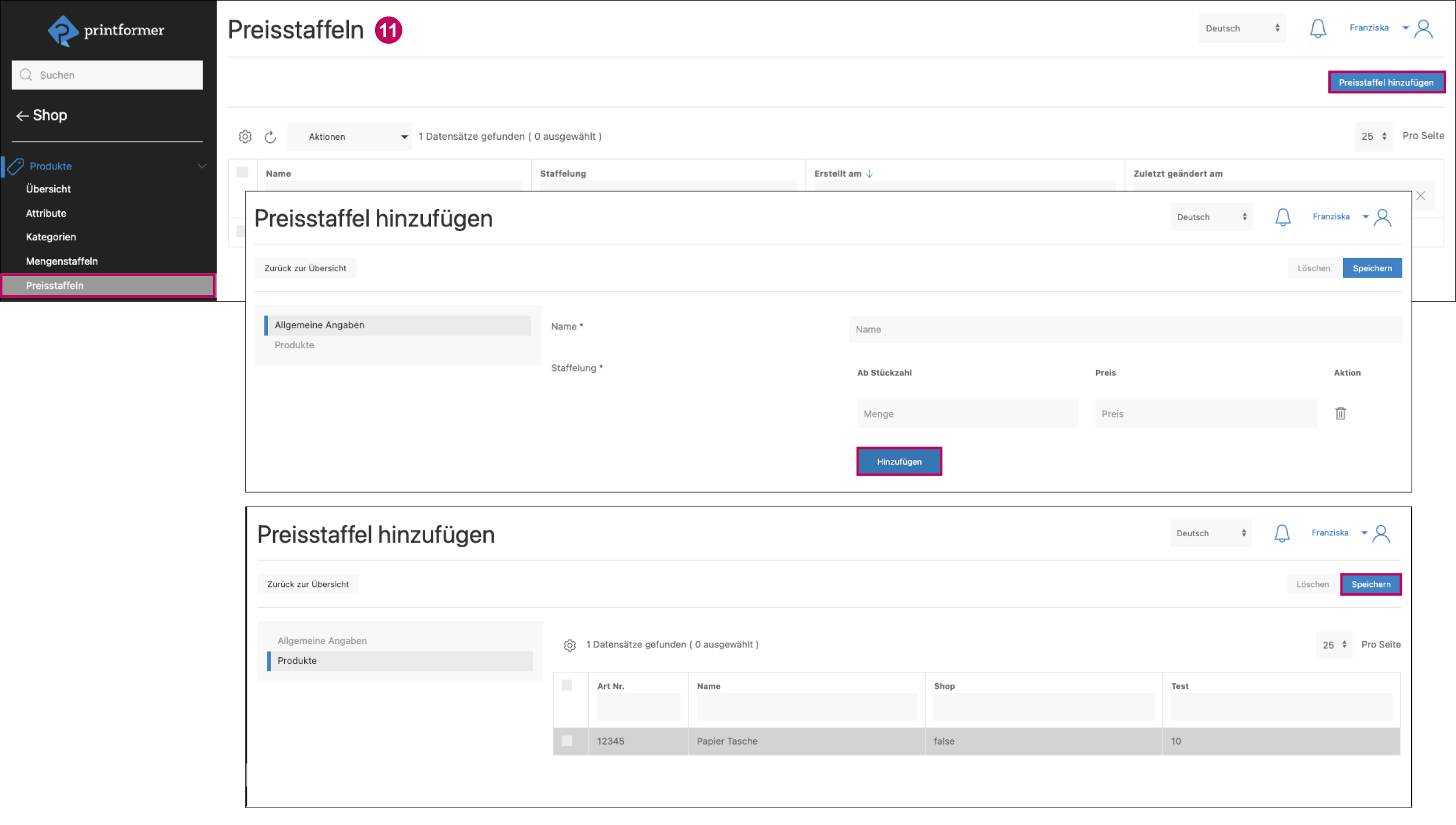This screenshot has width=1456, height=825.
Task: Open the table settings gear icon beside Aktionen
Action: point(245,136)
